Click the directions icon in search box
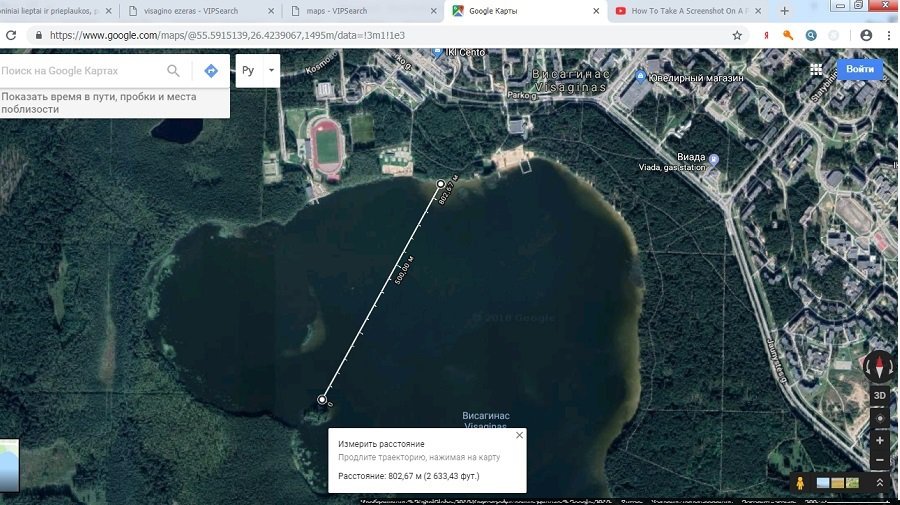Screen dimensions: 900x505 click(x=211, y=71)
